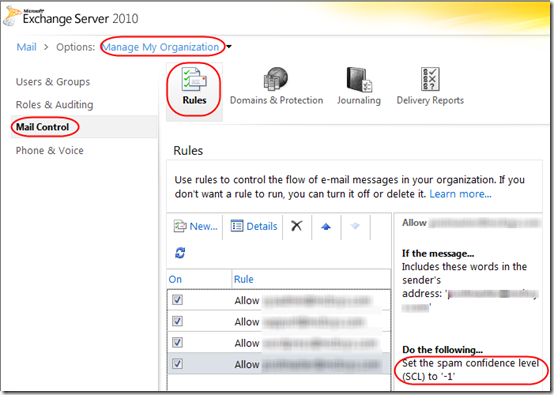
Task: Expand the Manage My Organization dropdown arrow
Action: [x=229, y=47]
